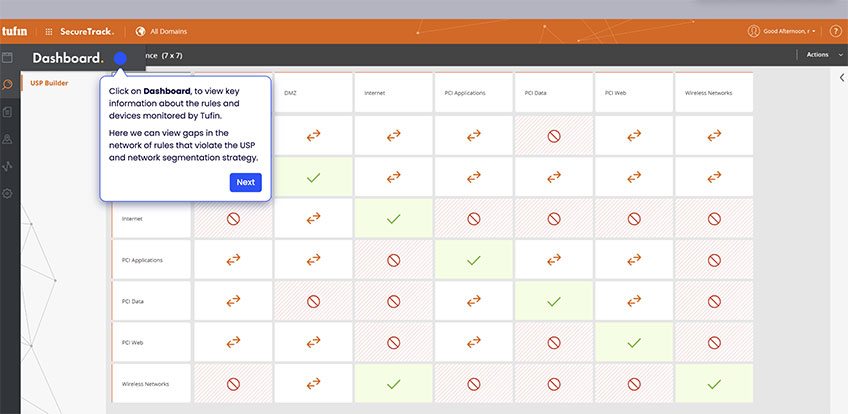Collapse the right side panel chevron
Screen dimensions: 848x414
pyautogui.click(x=841, y=77)
